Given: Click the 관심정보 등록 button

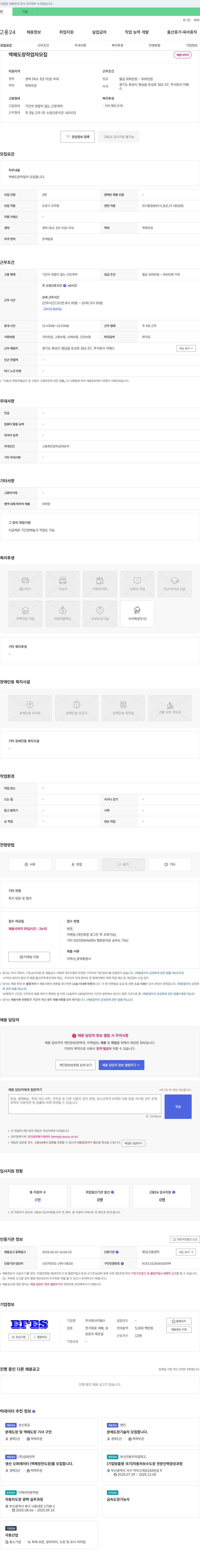Looking at the screenshot, I should pyautogui.click(x=78, y=137).
